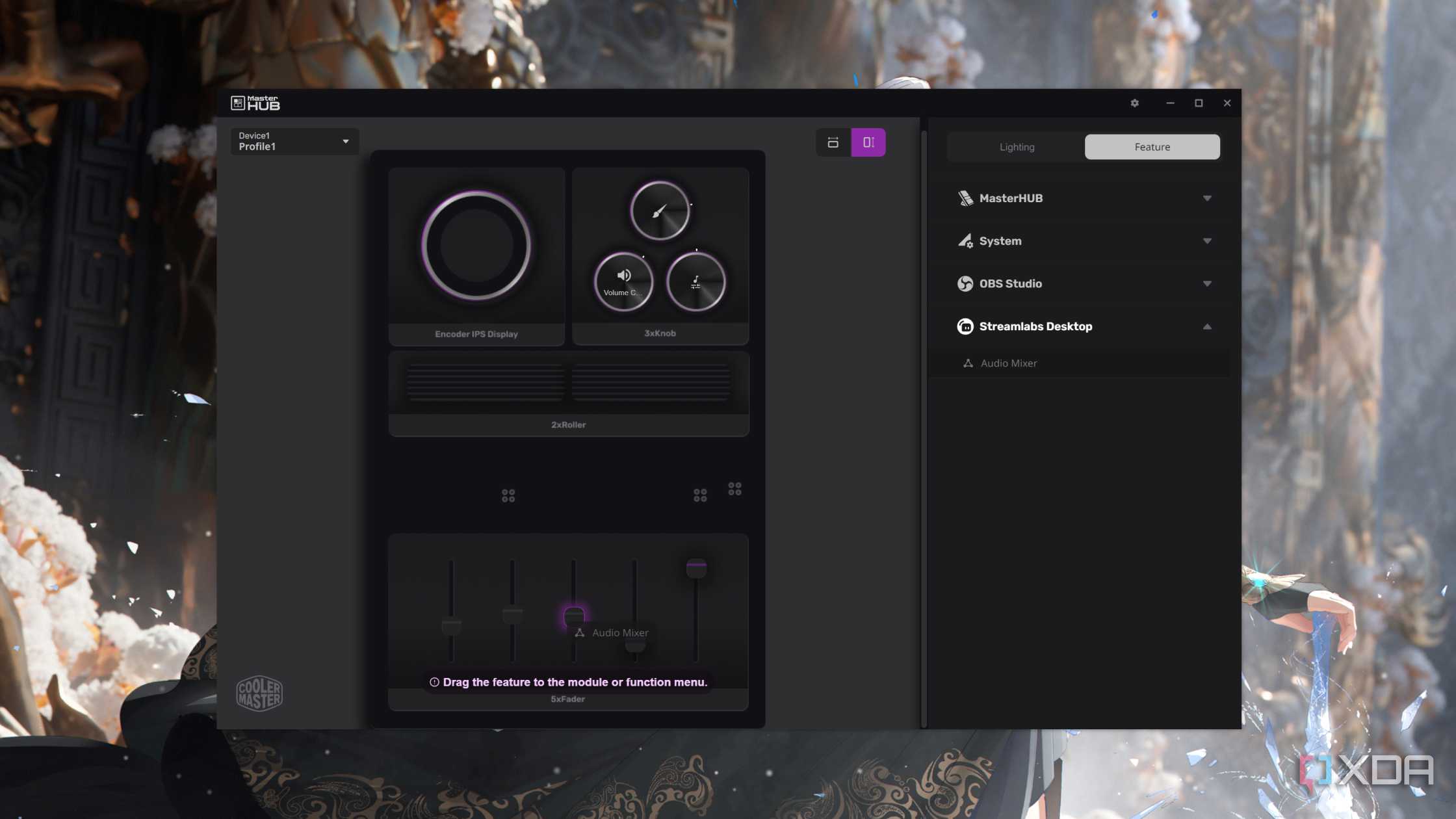
Task: Collapse the Streamlabs Desktop category arrow
Action: 1206,326
